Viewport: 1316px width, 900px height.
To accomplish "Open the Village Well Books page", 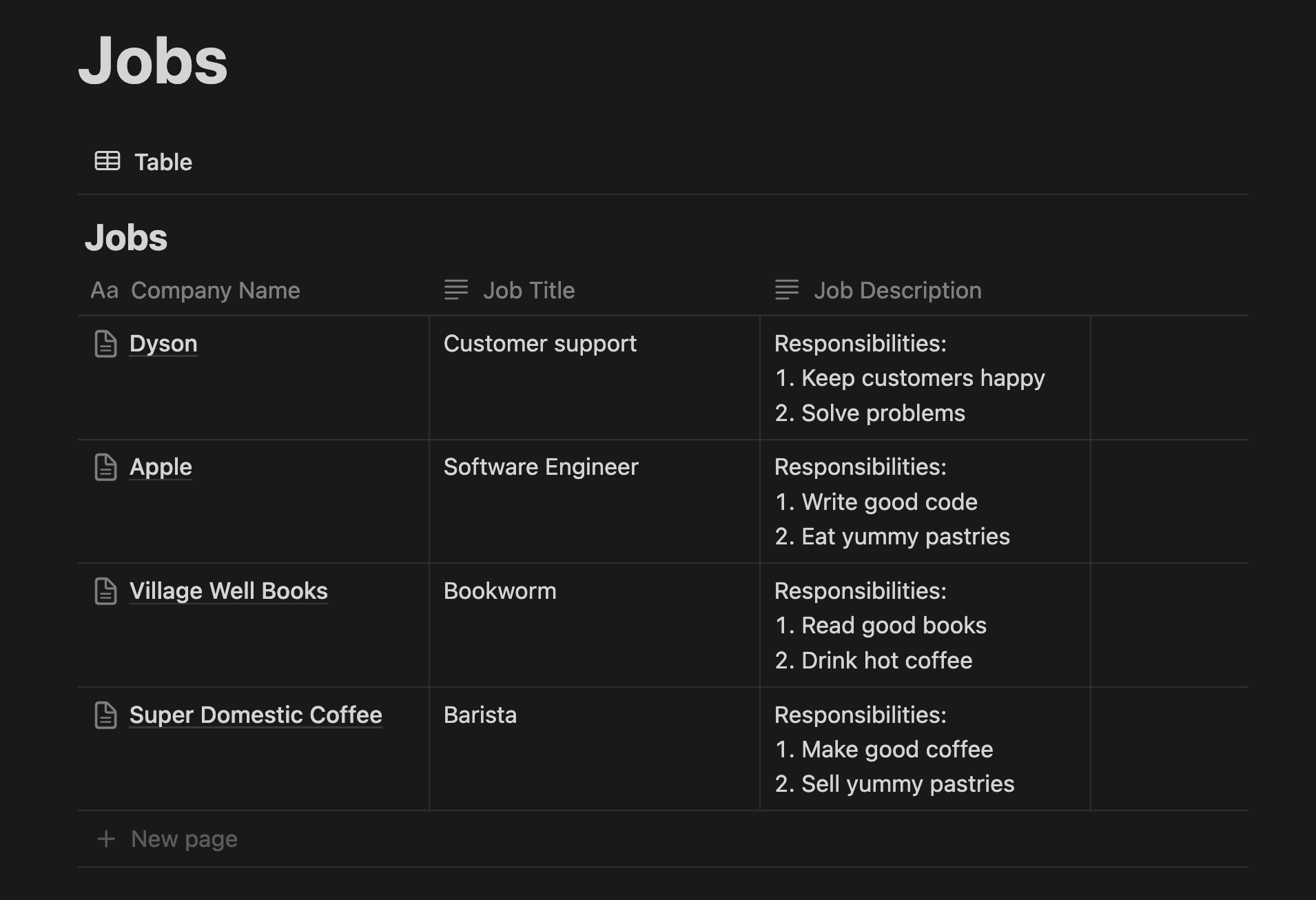I will tap(229, 591).
